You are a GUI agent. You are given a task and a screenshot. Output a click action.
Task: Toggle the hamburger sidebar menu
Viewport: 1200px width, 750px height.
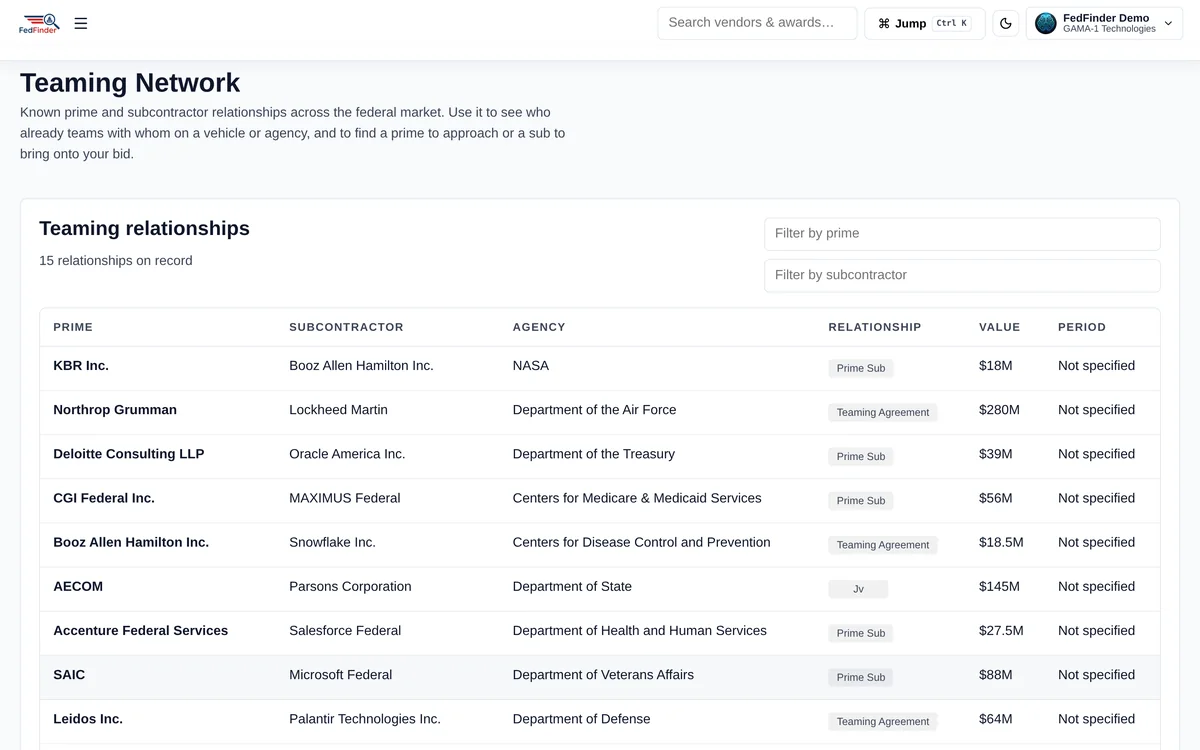coord(81,23)
